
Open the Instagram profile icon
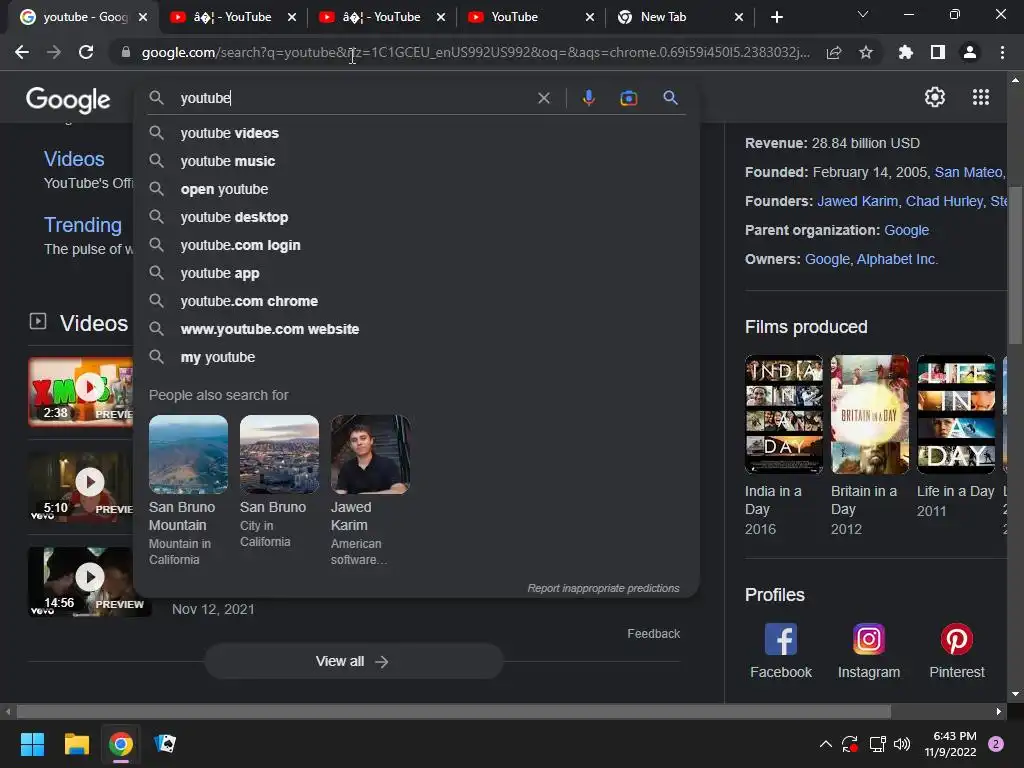tap(869, 639)
